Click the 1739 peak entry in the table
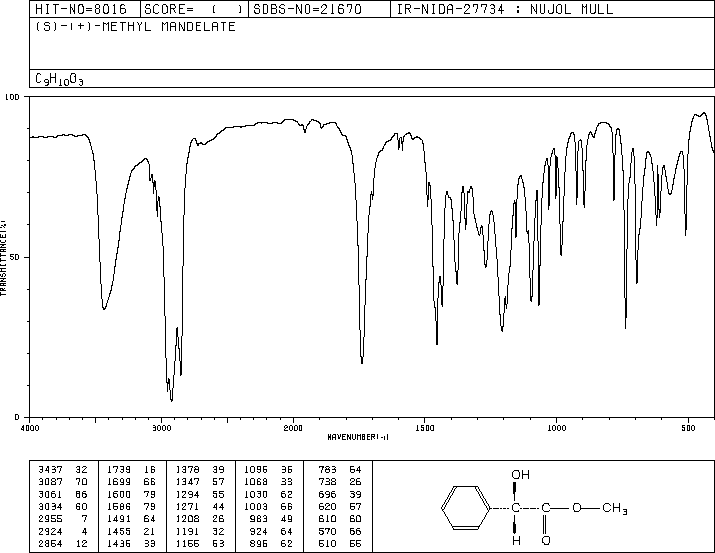The image size is (715, 553). pyautogui.click(x=131, y=470)
